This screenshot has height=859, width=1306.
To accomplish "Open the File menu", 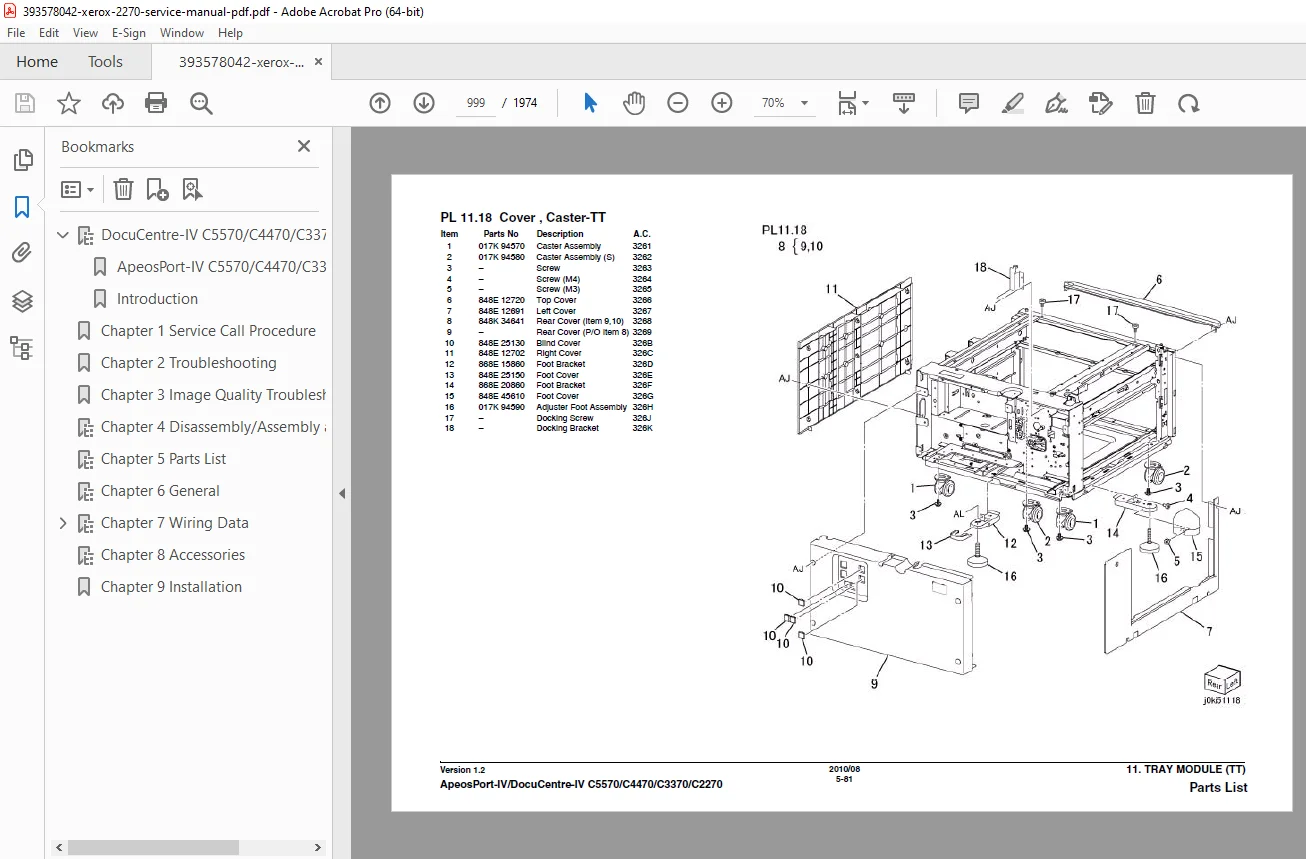I will pos(16,33).
